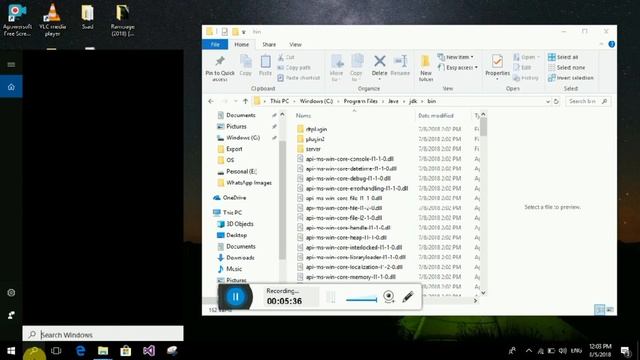640x360 pixels.
Task: Click Java in the address bar
Action: [393, 101]
